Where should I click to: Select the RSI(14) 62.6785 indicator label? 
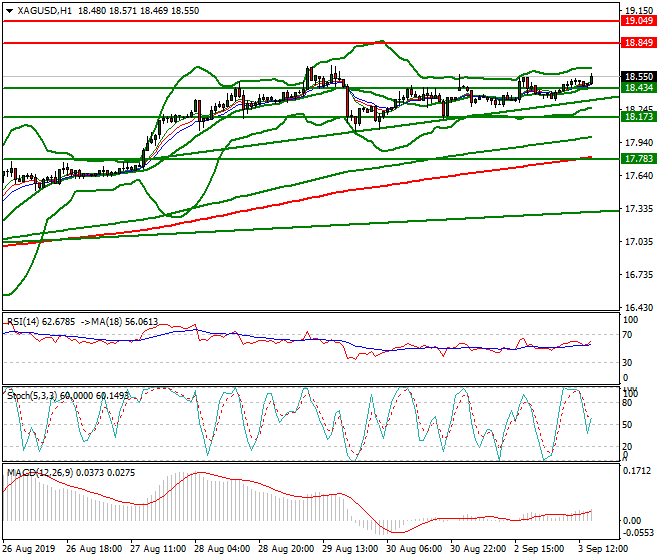tap(41, 322)
